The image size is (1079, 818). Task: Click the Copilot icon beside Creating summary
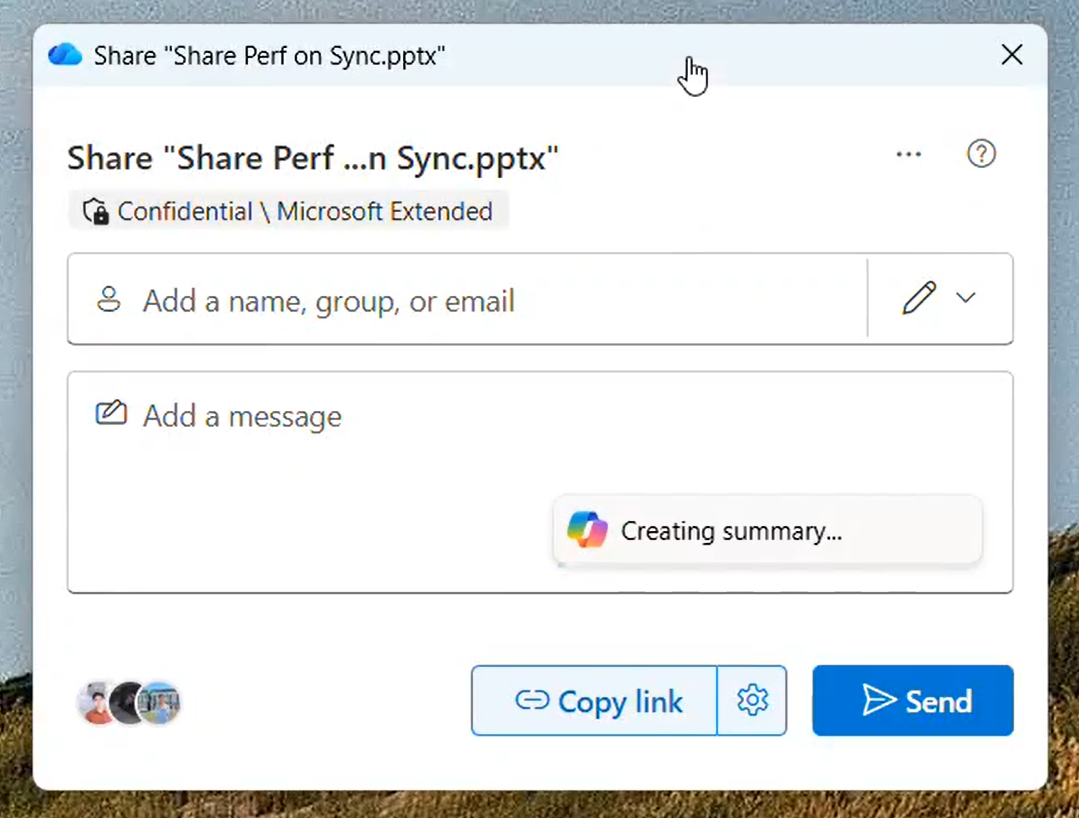coord(587,530)
